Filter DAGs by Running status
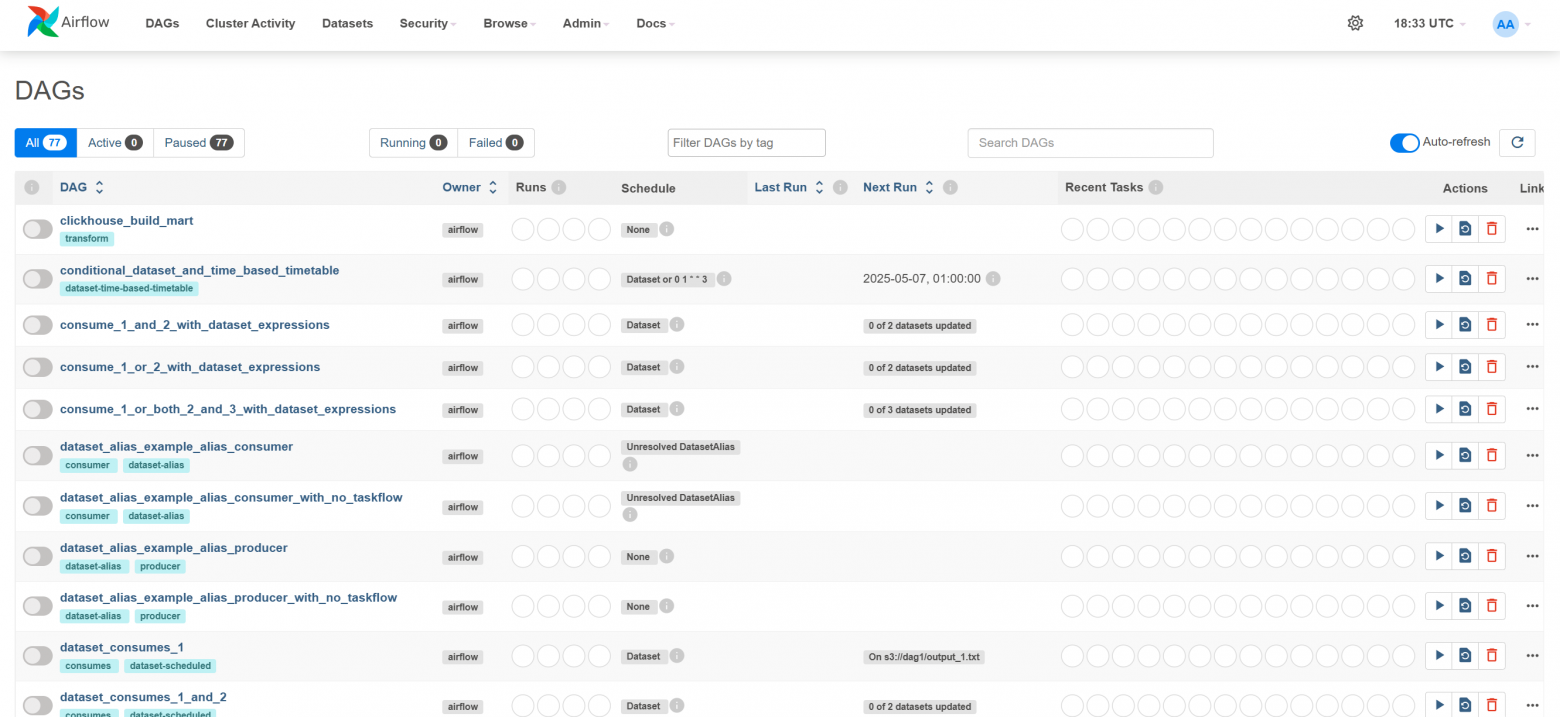The image size is (1560, 717). [x=413, y=143]
